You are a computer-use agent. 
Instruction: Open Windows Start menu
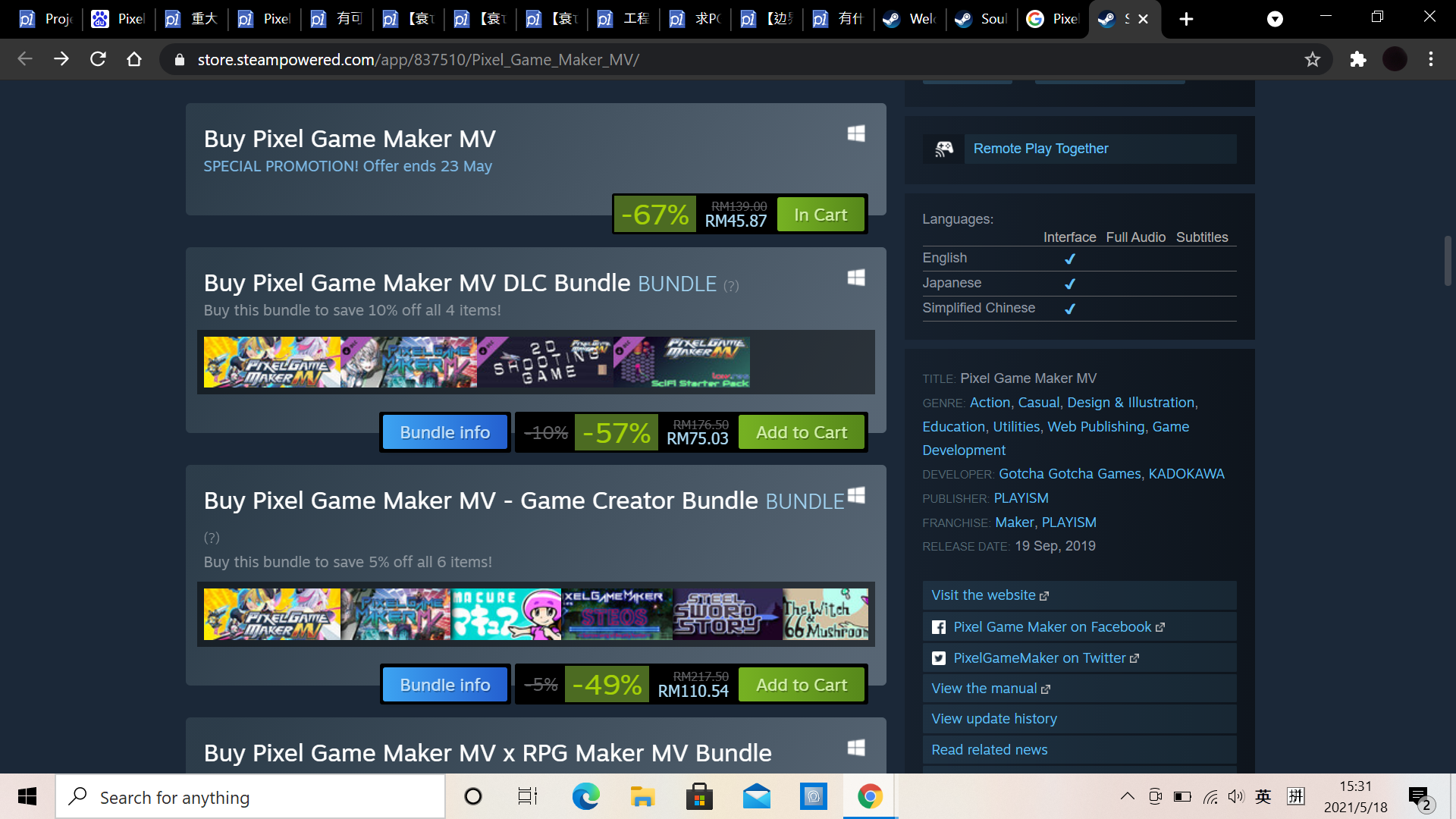(27, 796)
